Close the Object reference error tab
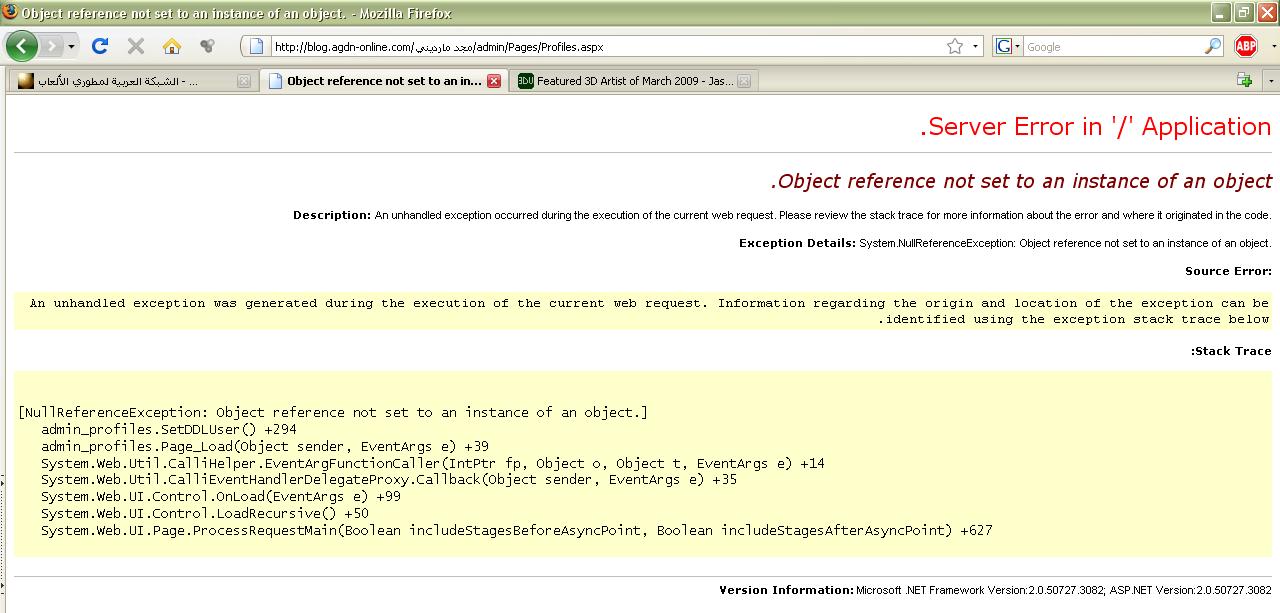The width and height of the screenshot is (1280, 613). click(494, 81)
